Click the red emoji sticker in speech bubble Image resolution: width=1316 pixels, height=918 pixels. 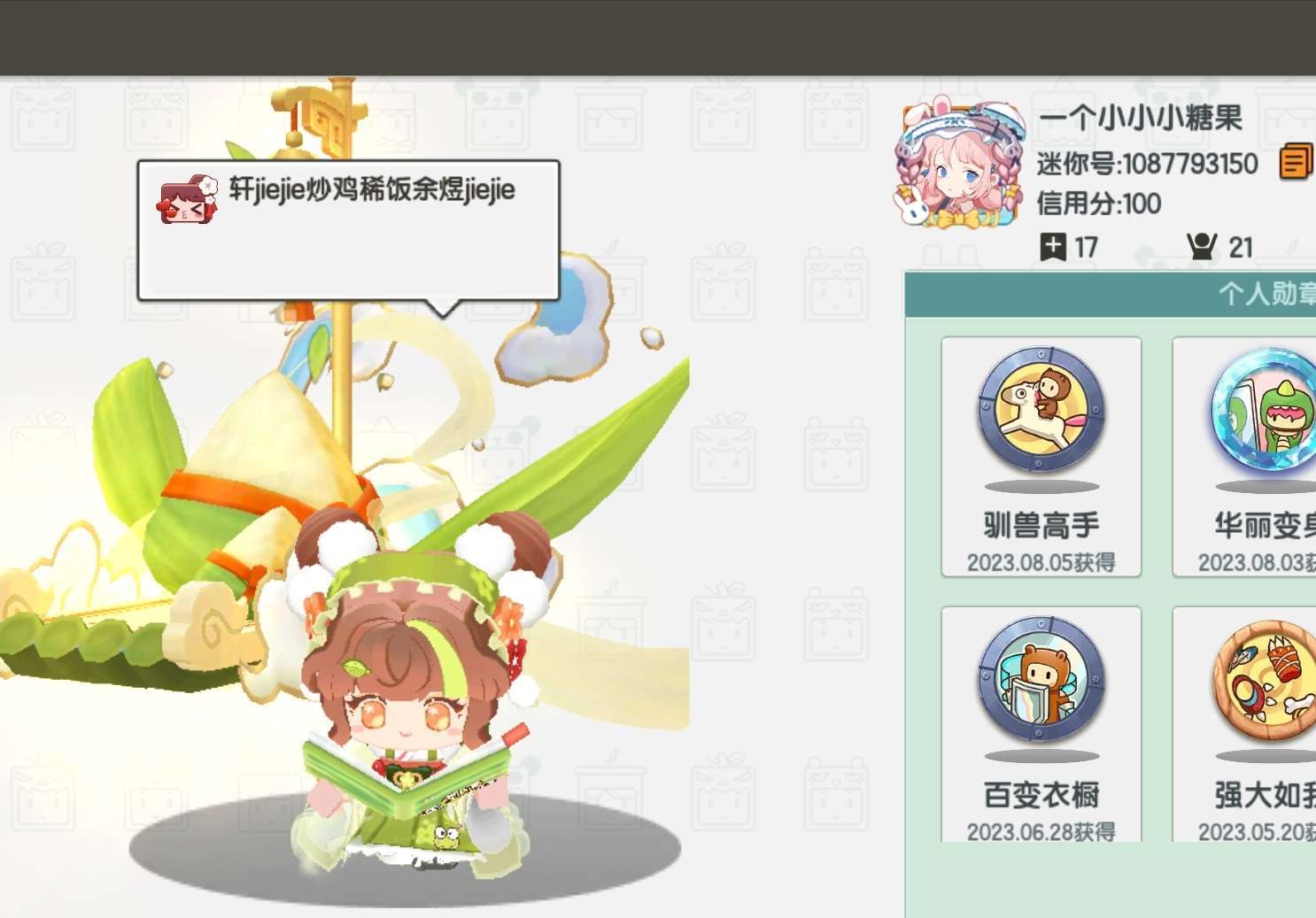point(187,199)
